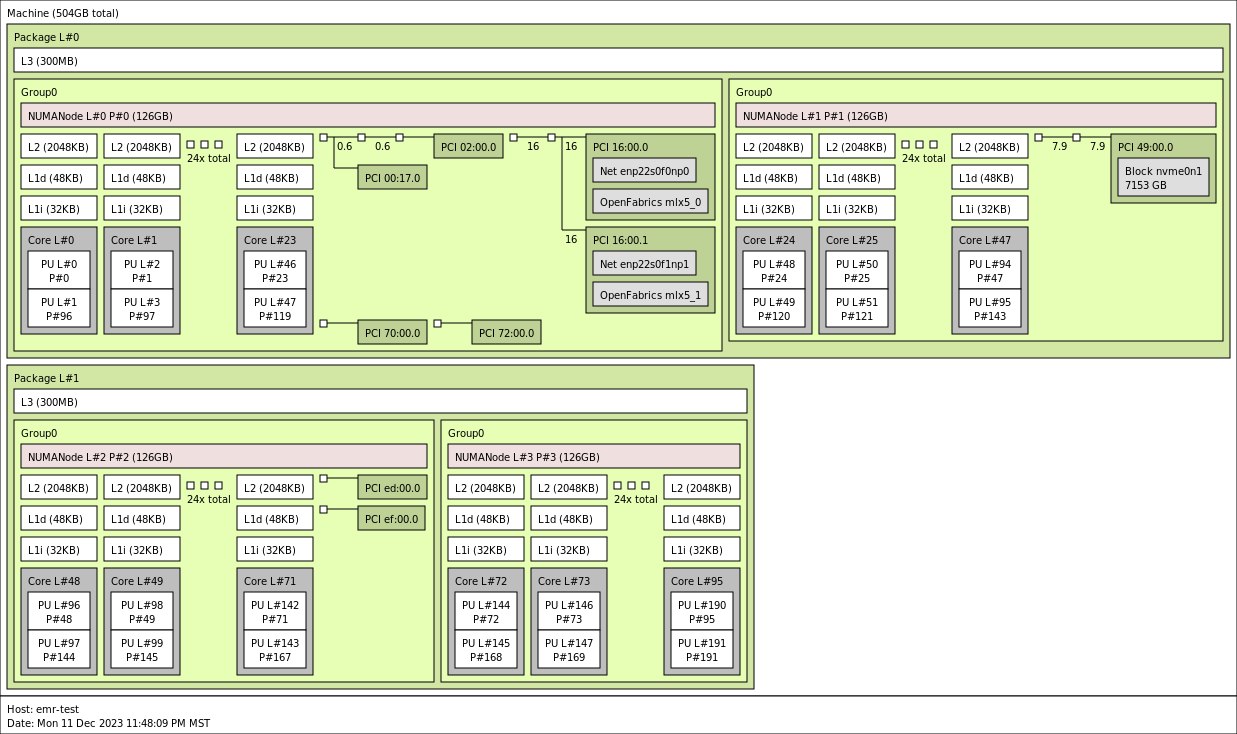The image size is (1237, 734).
Task: Select the Net enp22s0f0np0 interface box
Action: [x=644, y=171]
